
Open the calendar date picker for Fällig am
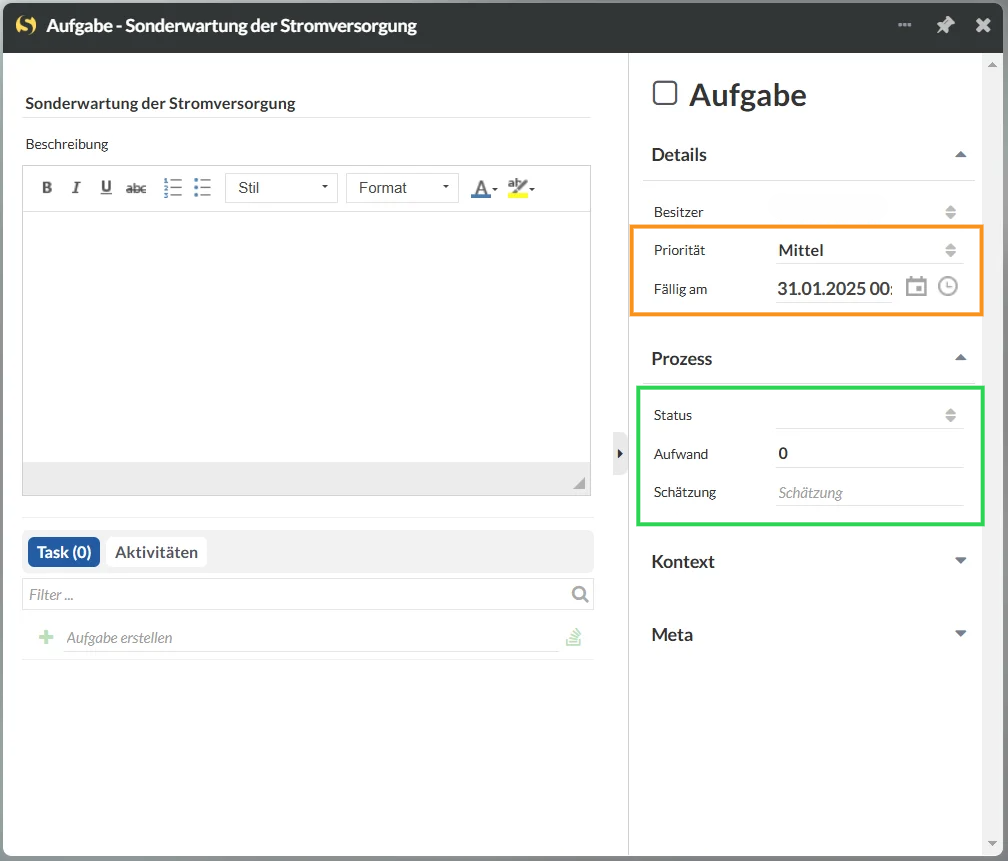(x=916, y=287)
